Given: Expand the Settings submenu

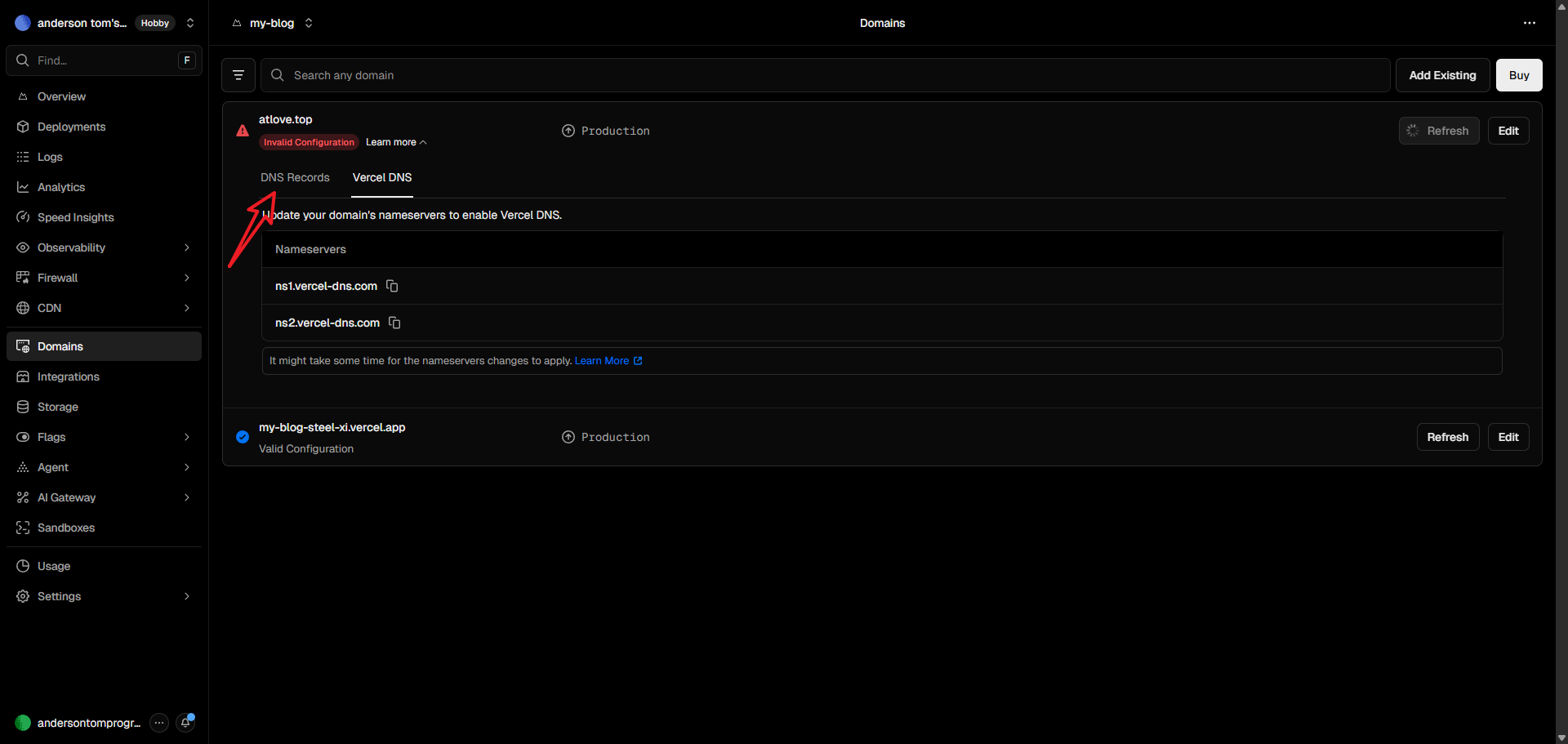Looking at the screenshot, I should click(187, 596).
